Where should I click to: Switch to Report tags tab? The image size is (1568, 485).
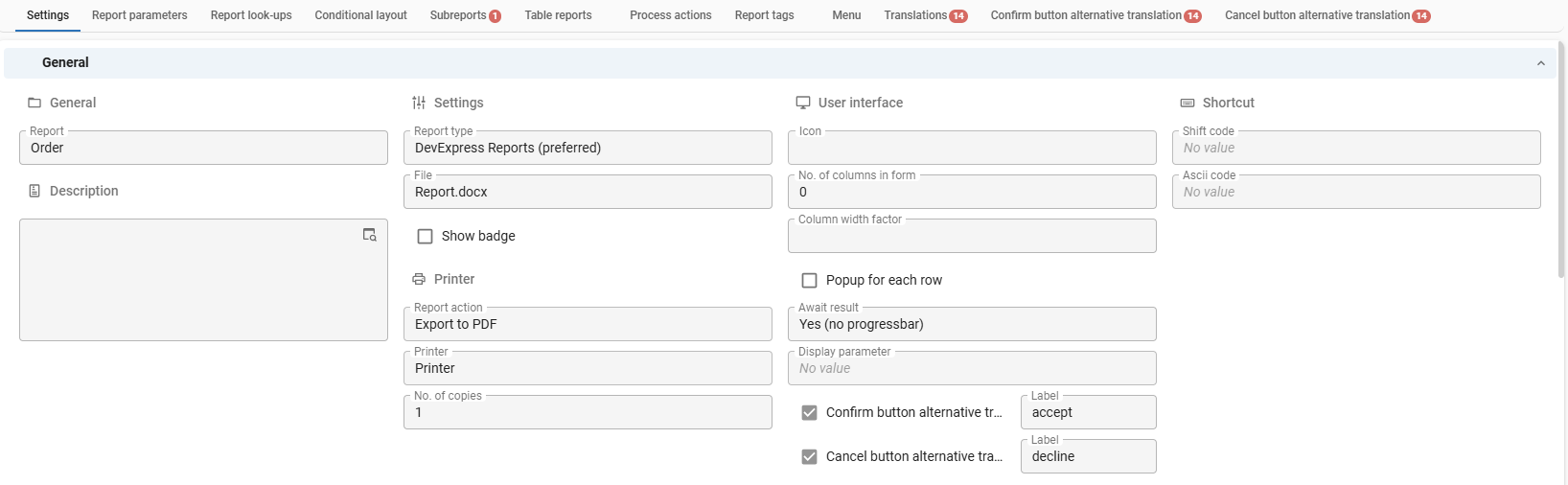pyautogui.click(x=764, y=15)
